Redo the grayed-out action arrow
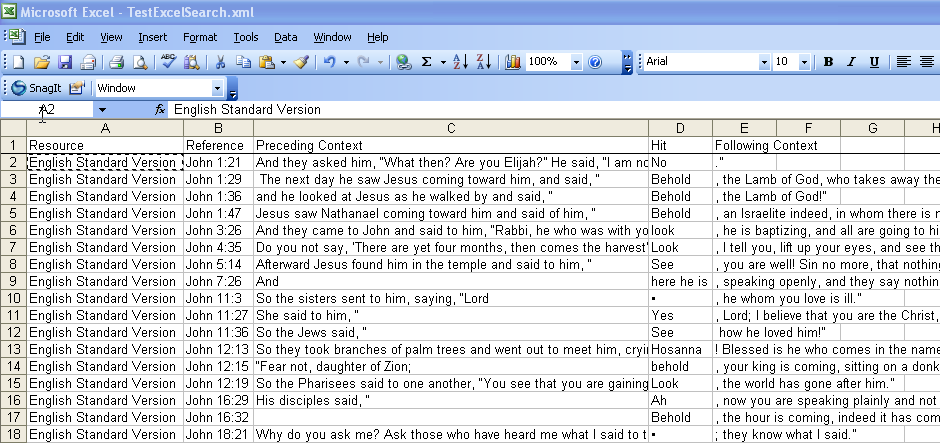 pos(364,62)
